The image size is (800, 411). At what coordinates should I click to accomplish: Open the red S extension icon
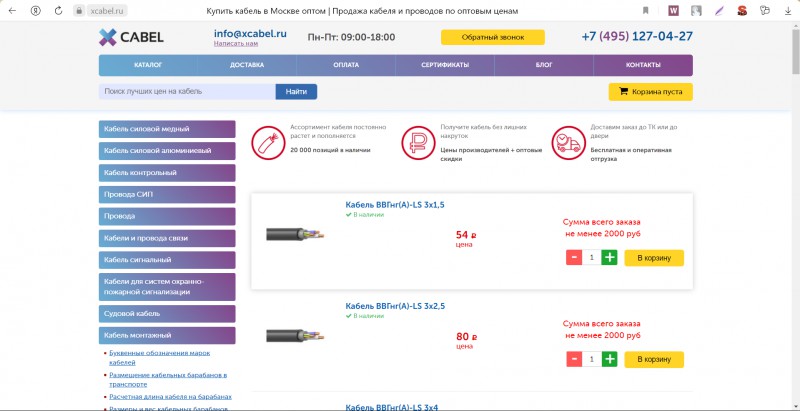pos(742,11)
